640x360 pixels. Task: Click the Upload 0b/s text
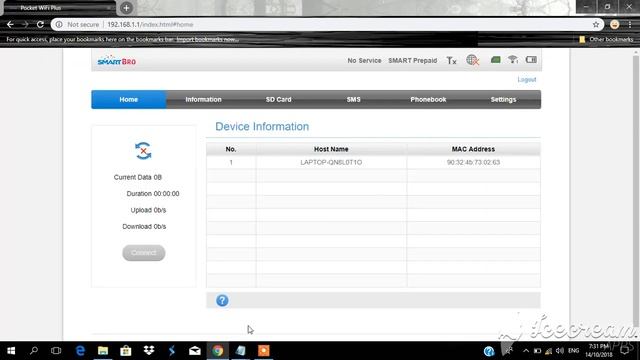pos(148,210)
